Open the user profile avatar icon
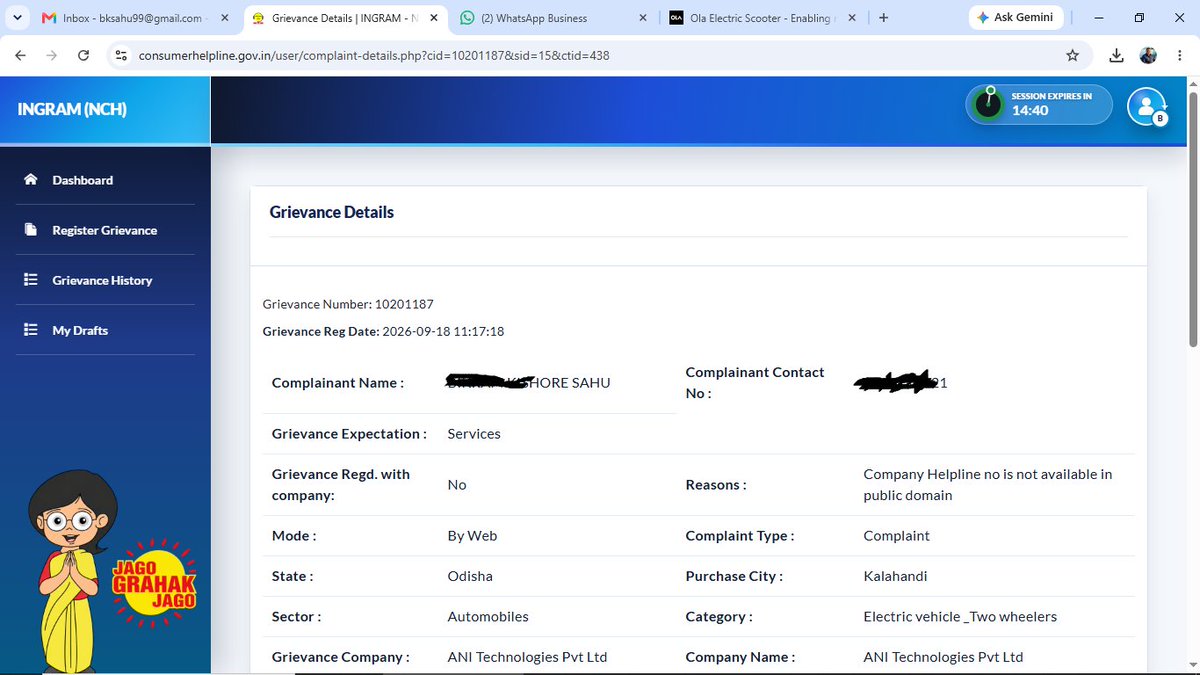The image size is (1200, 675). [1147, 106]
